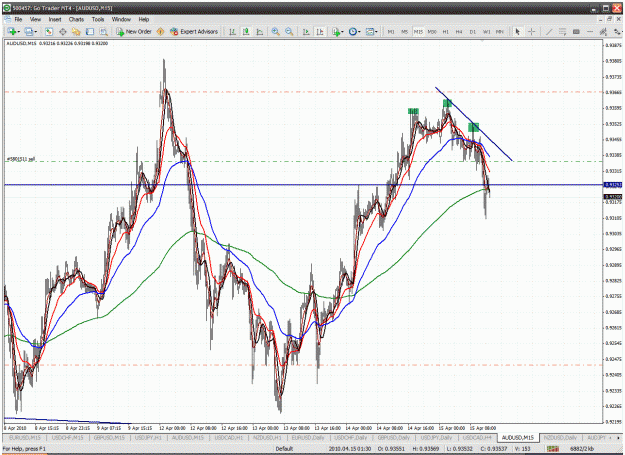Click the New Order button

134,31
